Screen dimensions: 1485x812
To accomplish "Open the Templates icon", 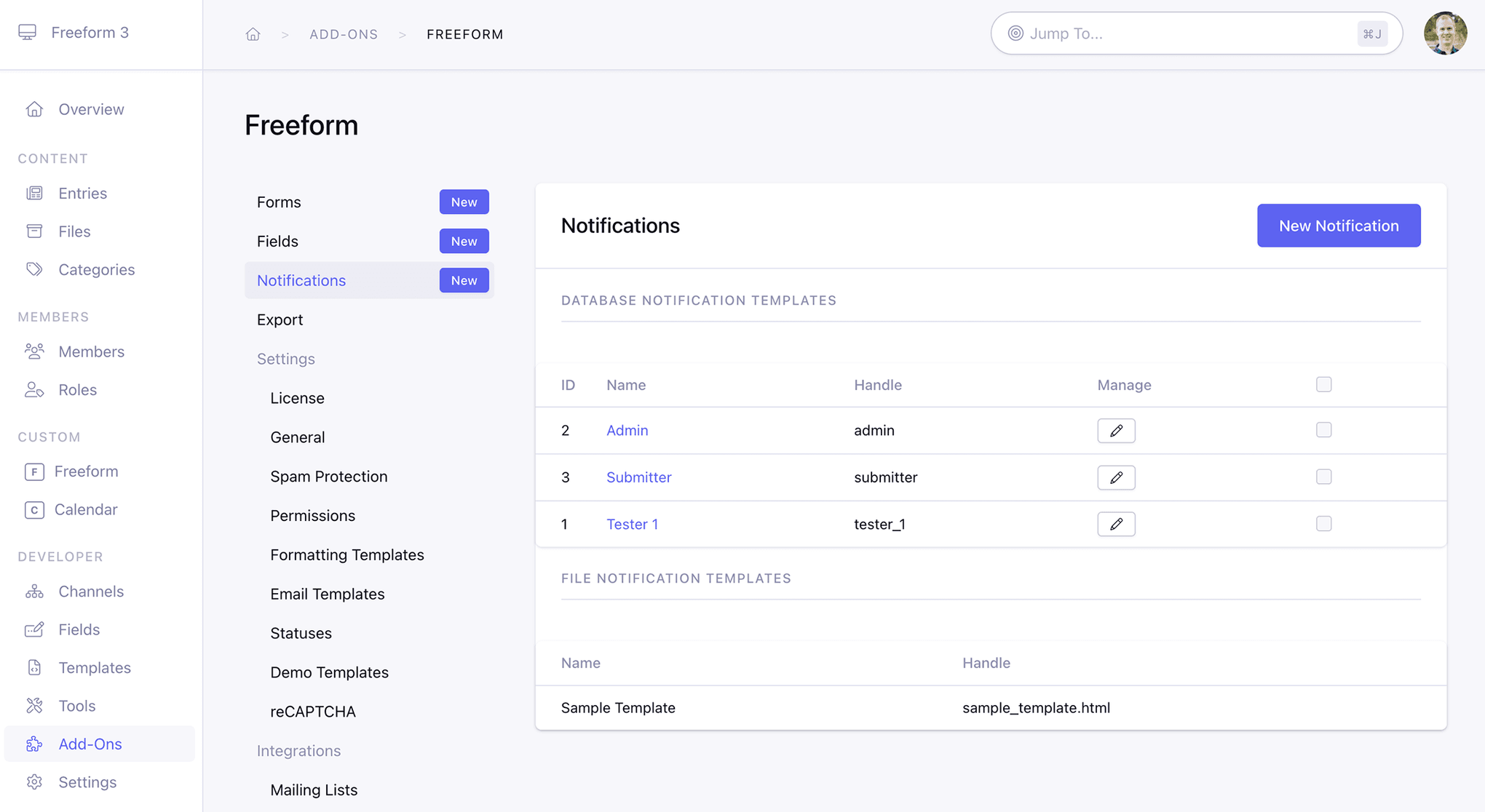I will click(x=35, y=667).
